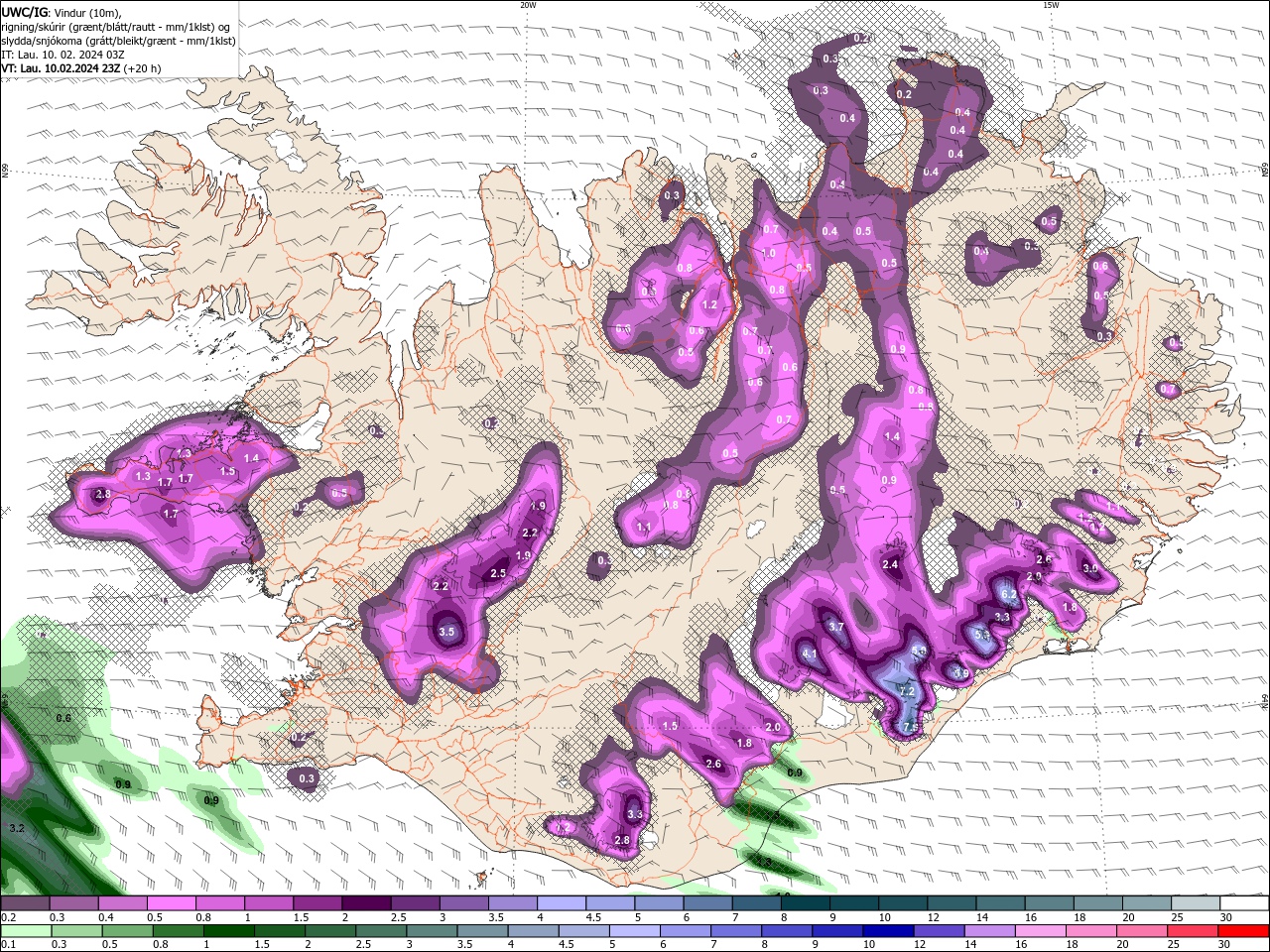The image size is (1270, 952).
Task: Click the 'rigning/skúrir' legend description line
Action: 116,27
